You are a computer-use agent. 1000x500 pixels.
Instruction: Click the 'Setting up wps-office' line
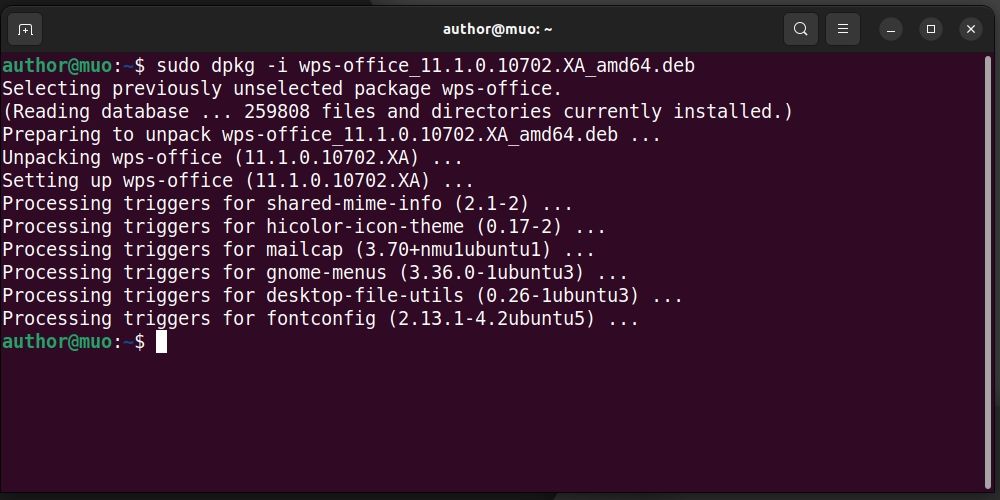[x=237, y=181]
